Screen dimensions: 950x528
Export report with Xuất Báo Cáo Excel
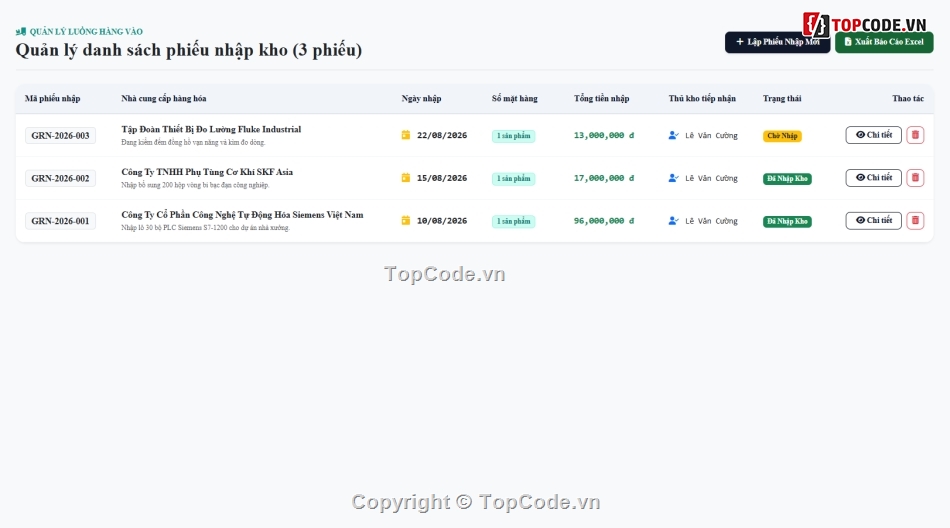click(884, 42)
